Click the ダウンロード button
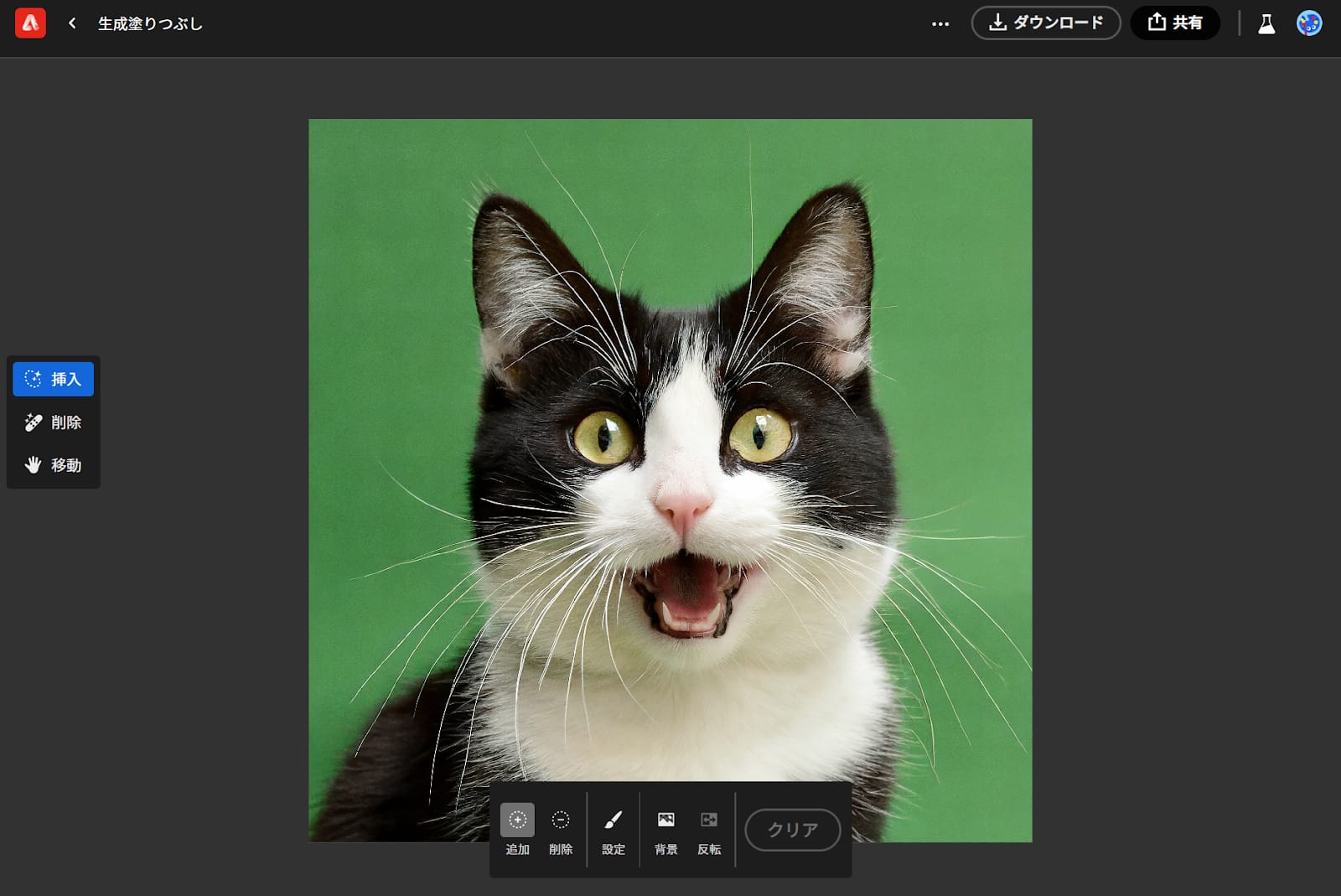The height and width of the screenshot is (896, 1341). pos(1045,23)
